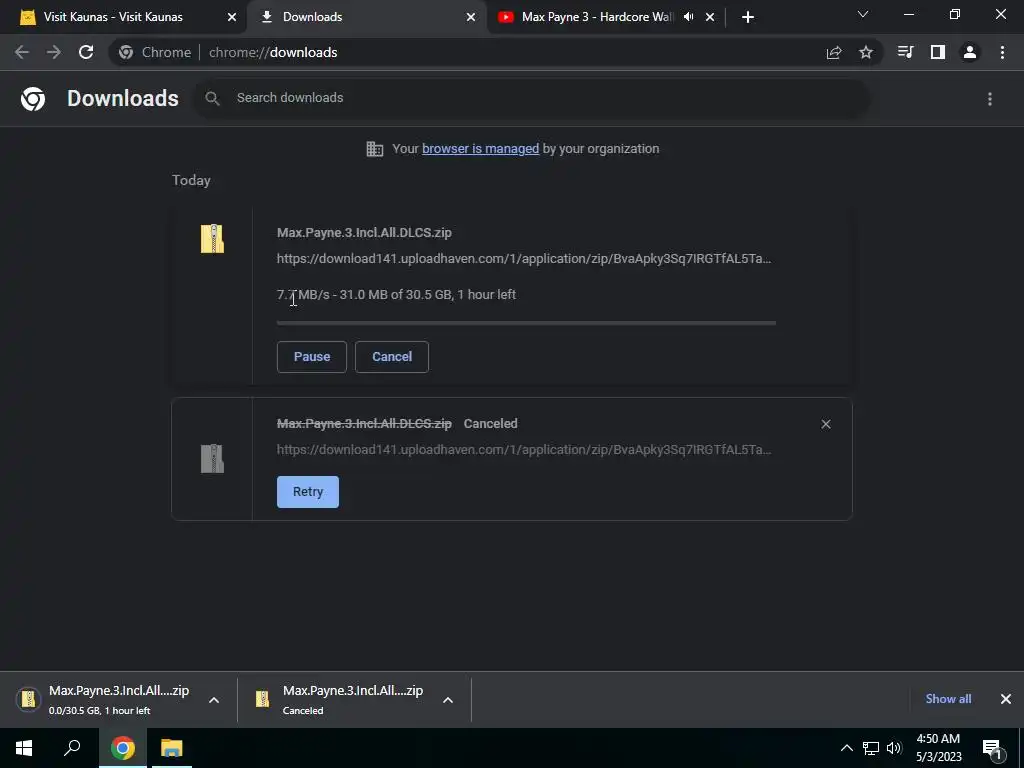Click the browser forward arrow
The width and height of the screenshot is (1024, 768).
(54, 52)
